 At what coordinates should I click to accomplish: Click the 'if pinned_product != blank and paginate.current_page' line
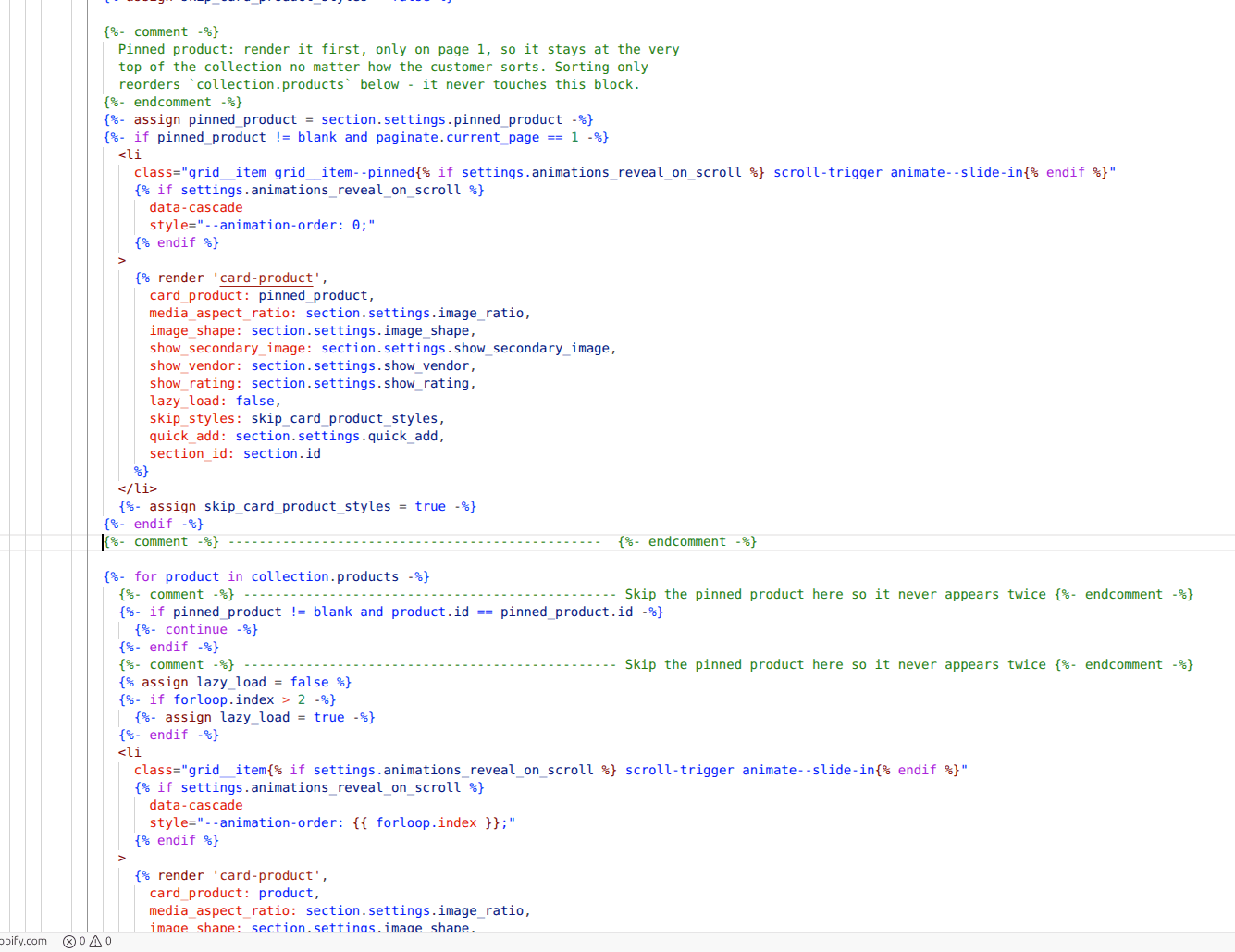point(356,137)
